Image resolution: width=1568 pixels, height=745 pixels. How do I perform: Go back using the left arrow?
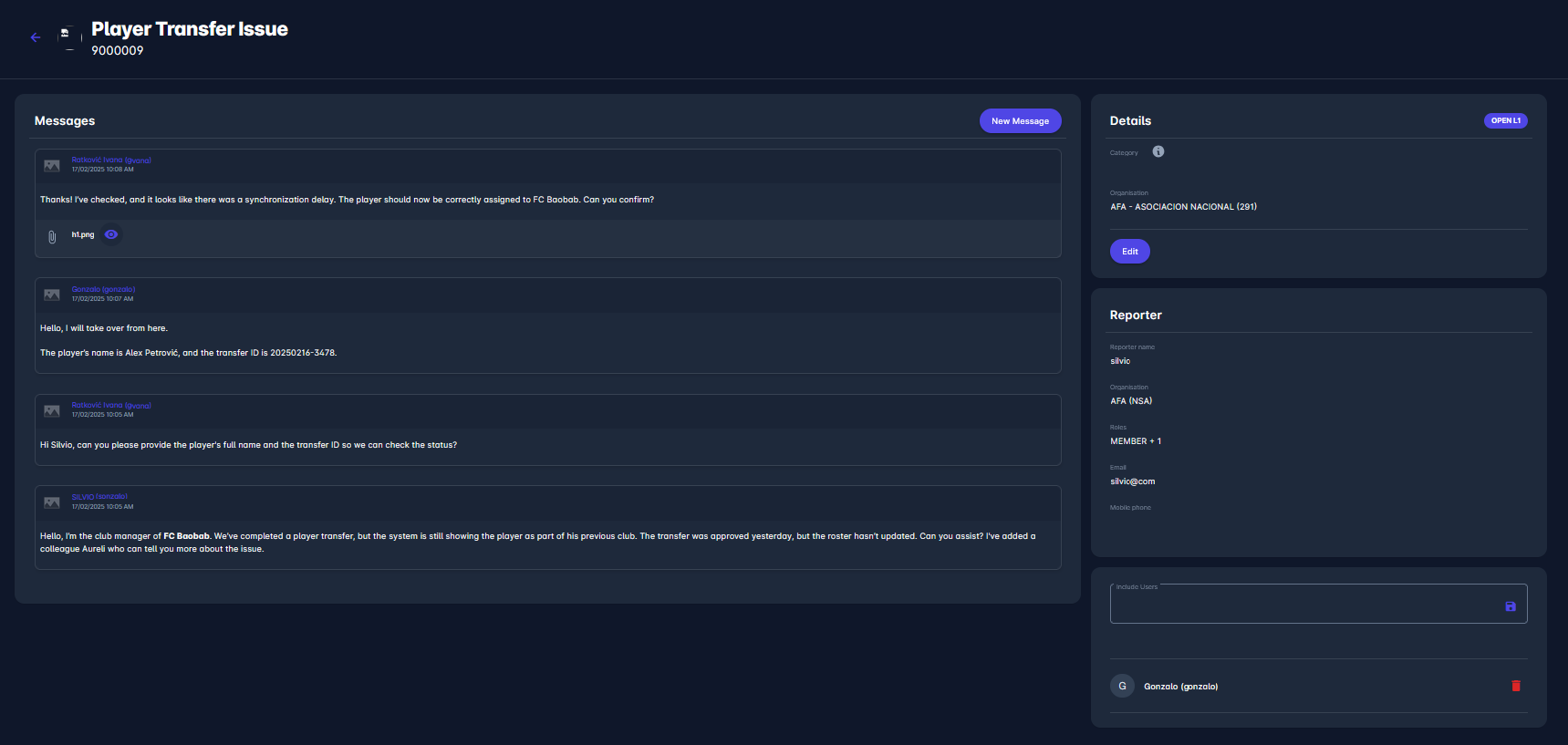[36, 37]
